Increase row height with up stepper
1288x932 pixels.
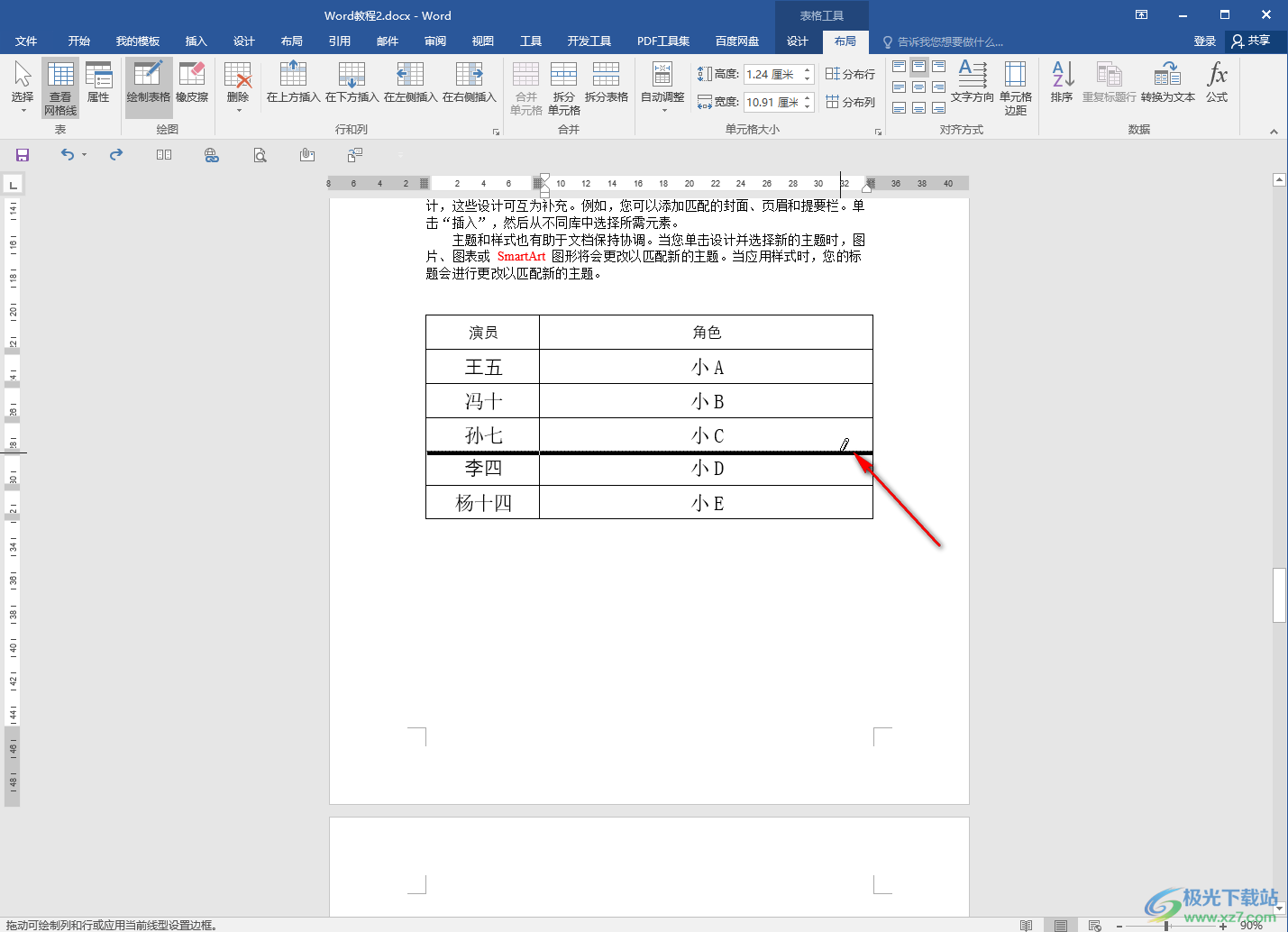[x=808, y=70]
